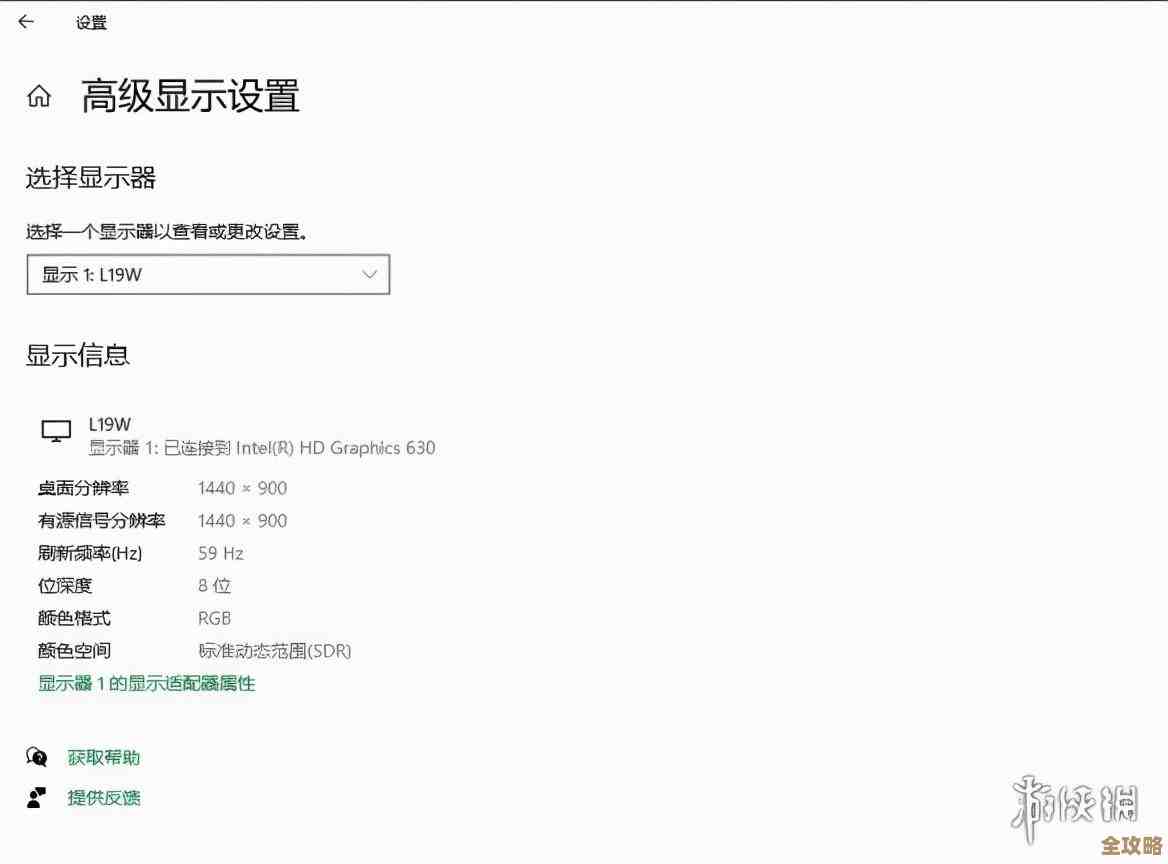
Task: Select the 高级显示设置 page heading
Action: pos(192,96)
